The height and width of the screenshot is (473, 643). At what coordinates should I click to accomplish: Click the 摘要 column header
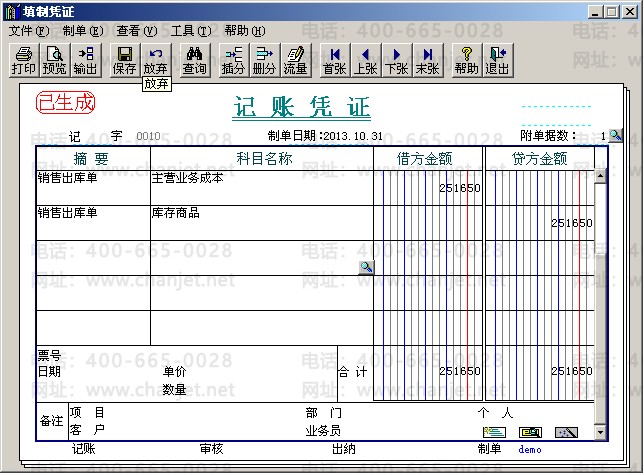click(91, 159)
